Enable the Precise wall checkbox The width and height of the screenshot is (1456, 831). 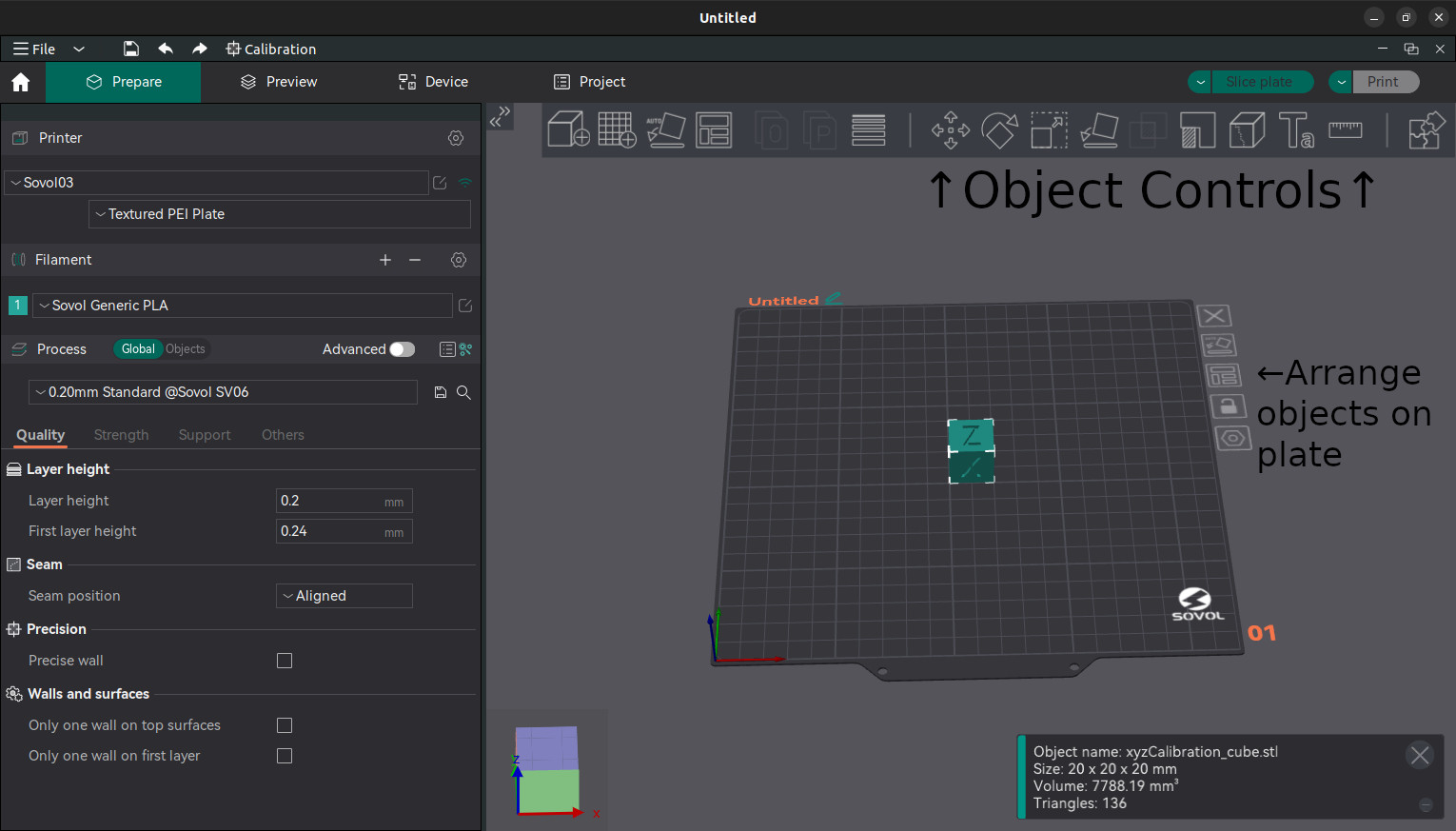click(285, 661)
